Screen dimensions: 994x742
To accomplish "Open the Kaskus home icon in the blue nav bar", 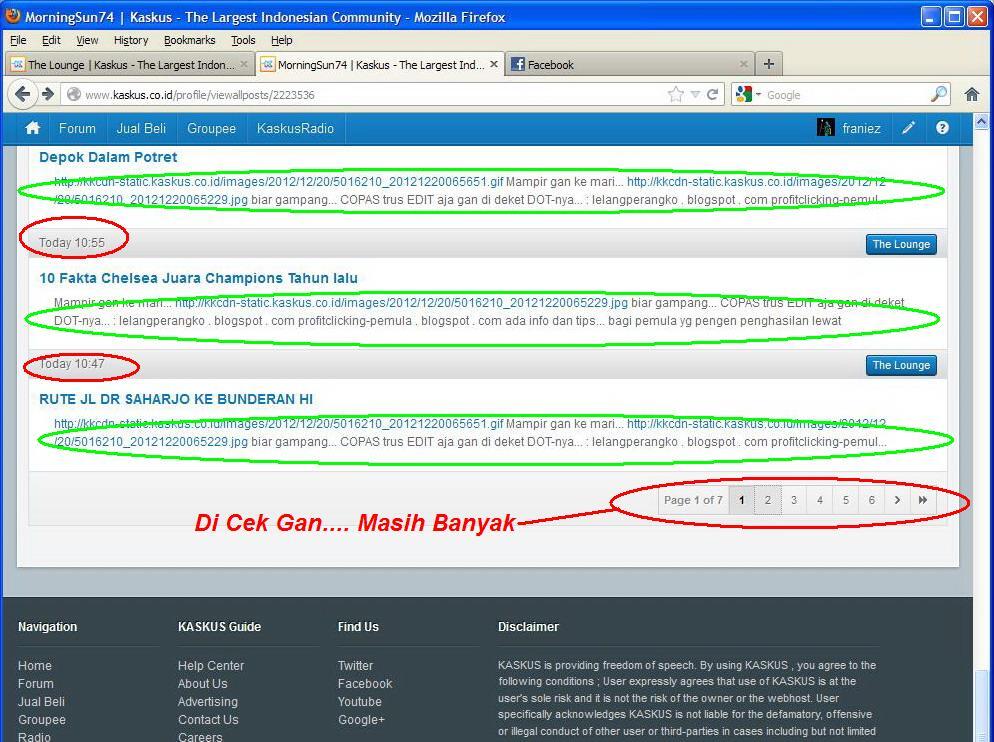I will coord(32,128).
